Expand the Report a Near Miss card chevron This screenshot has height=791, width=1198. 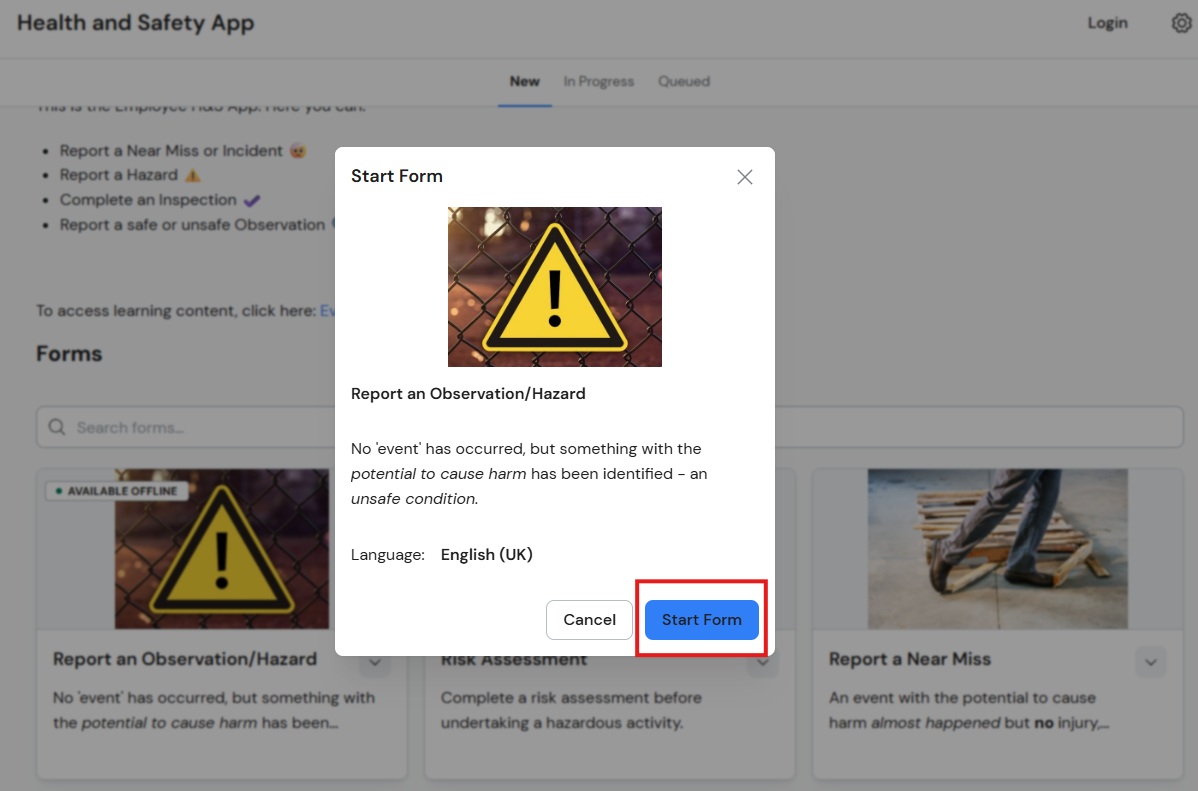click(x=1151, y=662)
